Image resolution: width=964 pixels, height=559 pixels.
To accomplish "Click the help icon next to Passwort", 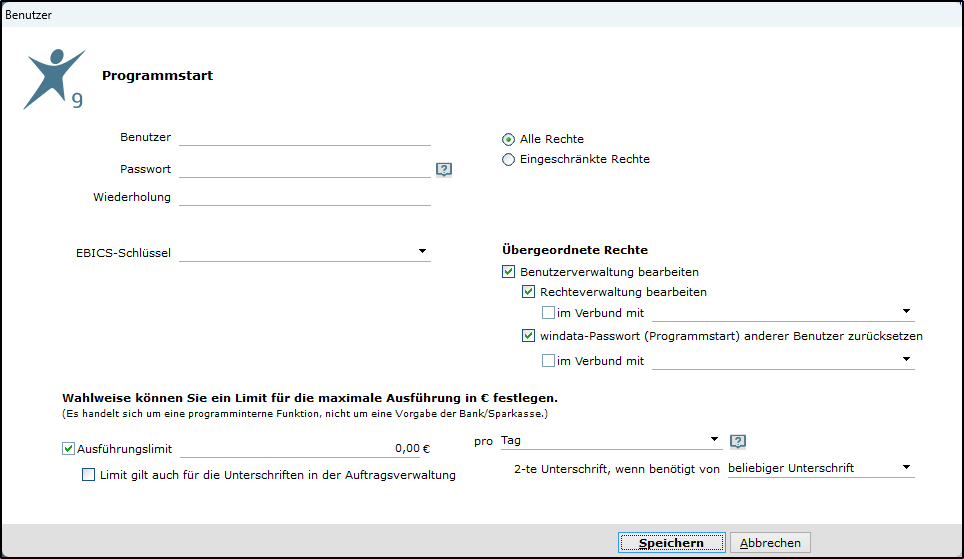I will tap(444, 170).
